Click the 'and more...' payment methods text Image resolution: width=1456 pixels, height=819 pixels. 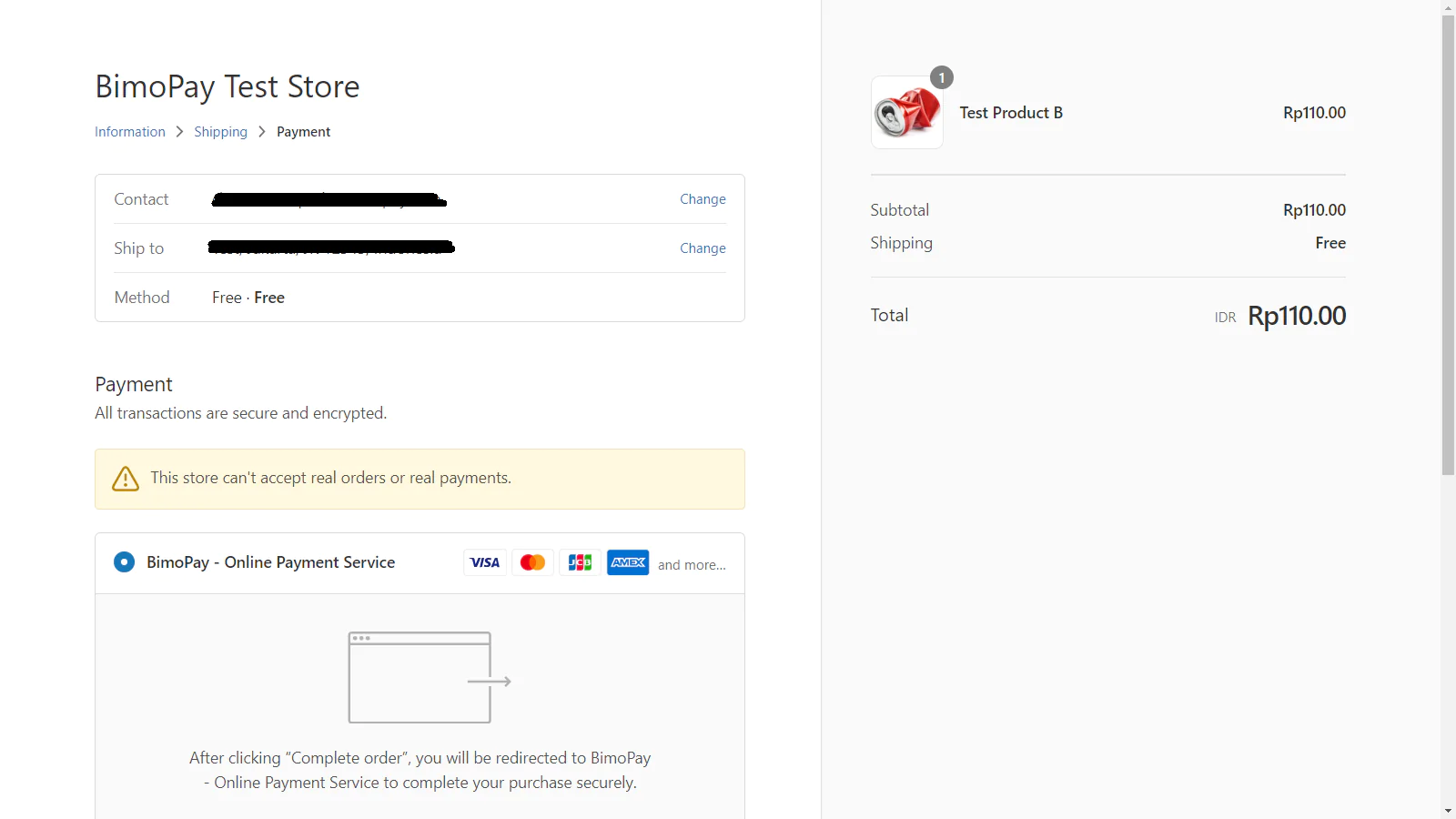tap(692, 565)
